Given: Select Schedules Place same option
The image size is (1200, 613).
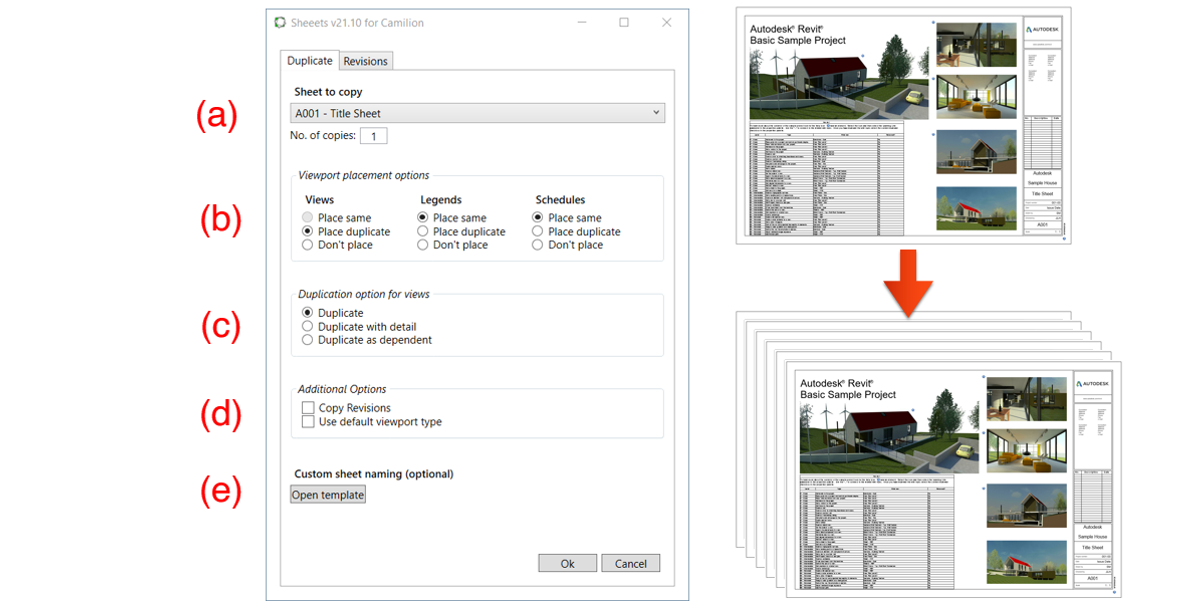Looking at the screenshot, I should 538,218.
